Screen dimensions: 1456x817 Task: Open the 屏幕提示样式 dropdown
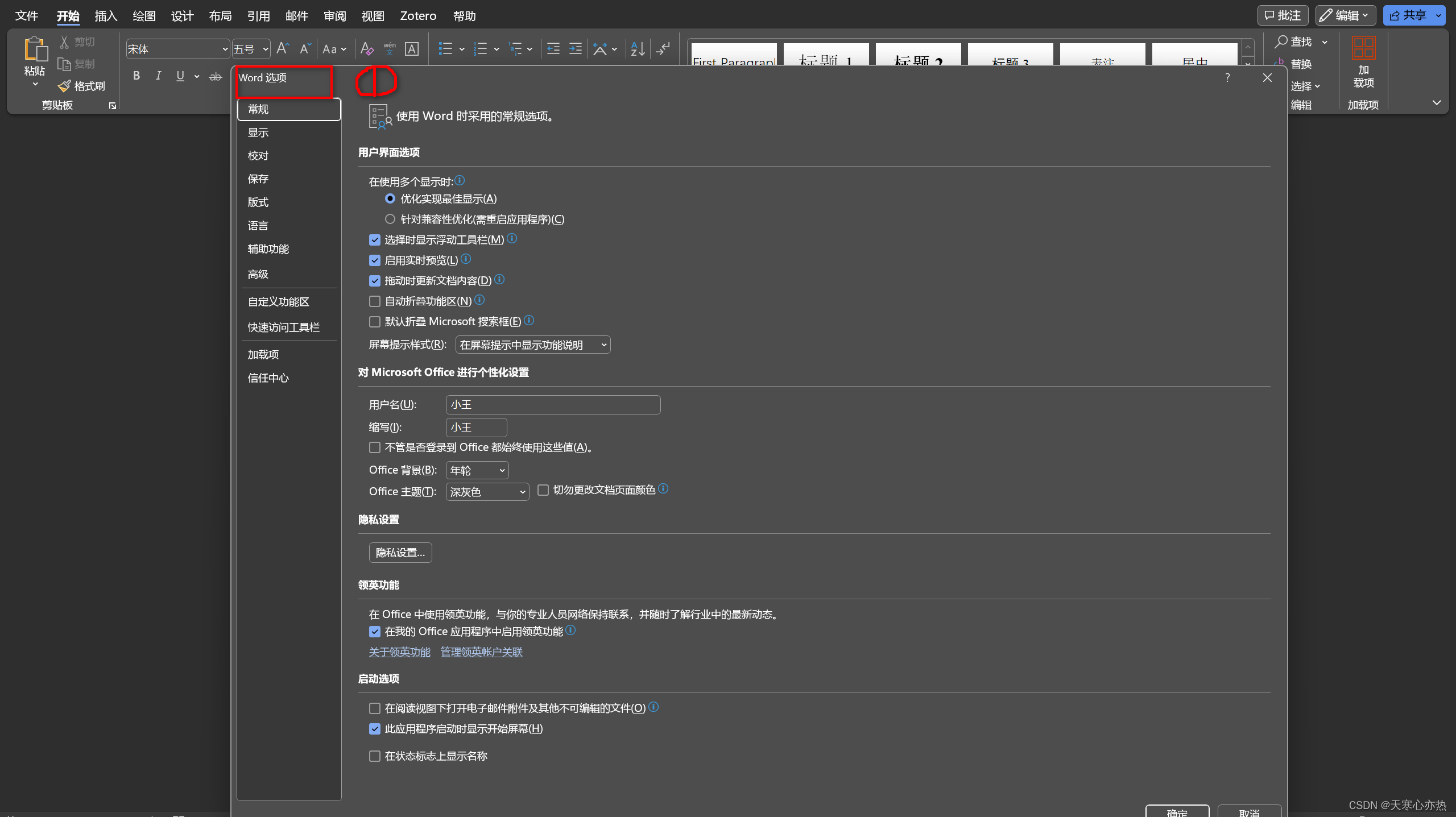pyautogui.click(x=533, y=345)
